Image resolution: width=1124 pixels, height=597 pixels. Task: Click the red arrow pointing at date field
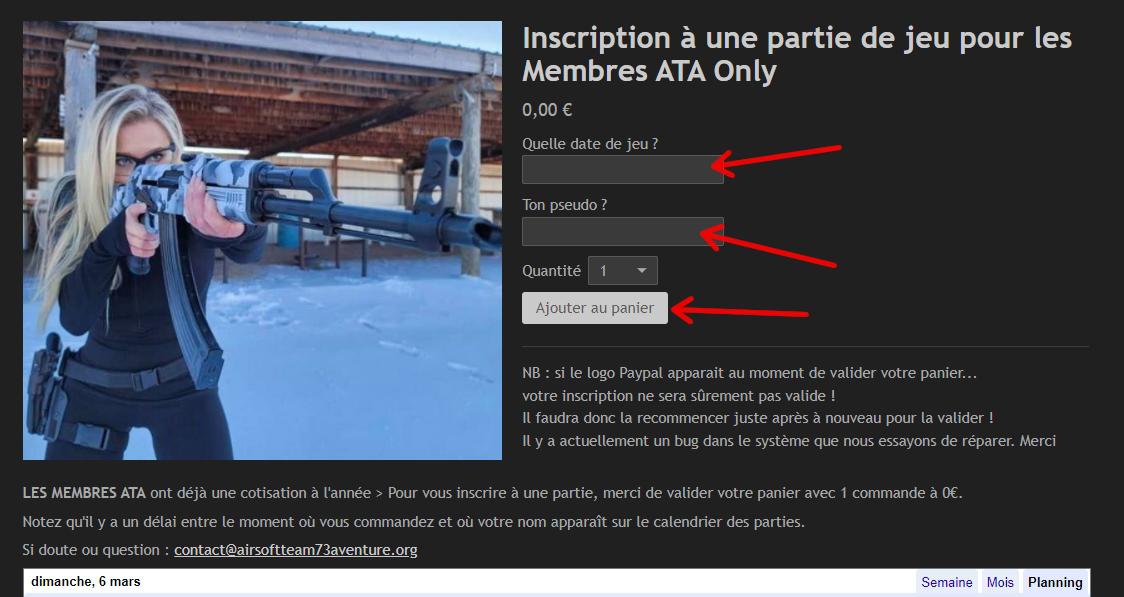tap(776, 161)
